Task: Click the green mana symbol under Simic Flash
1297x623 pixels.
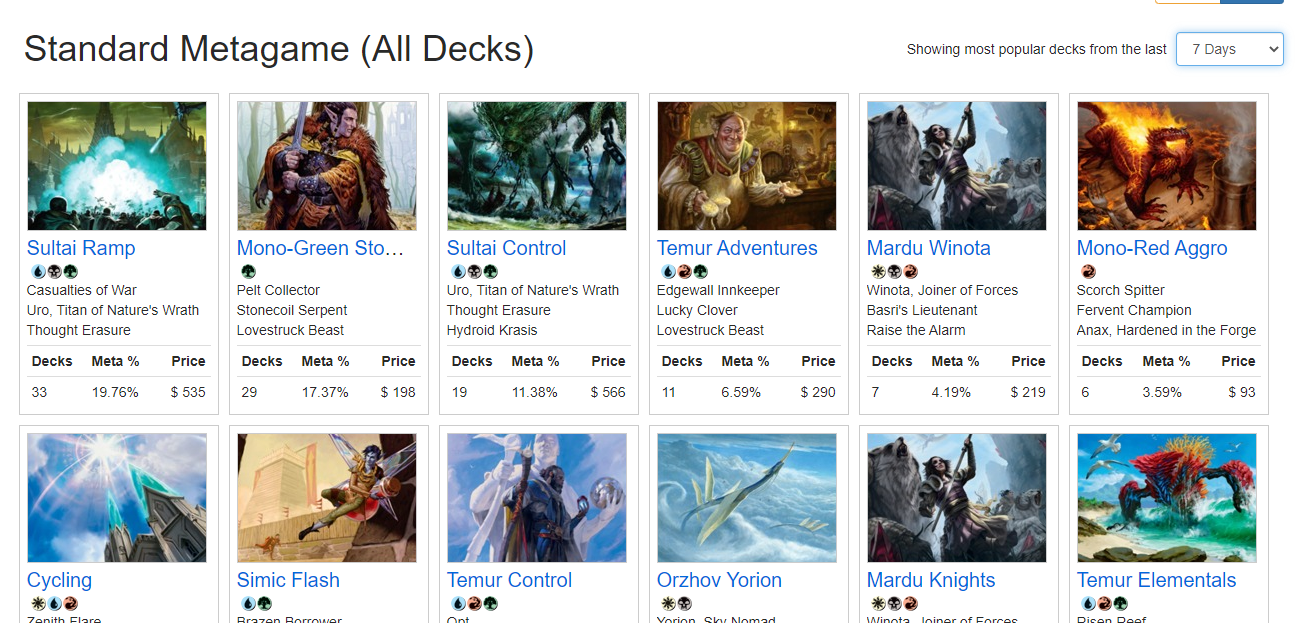Action: pos(264,603)
